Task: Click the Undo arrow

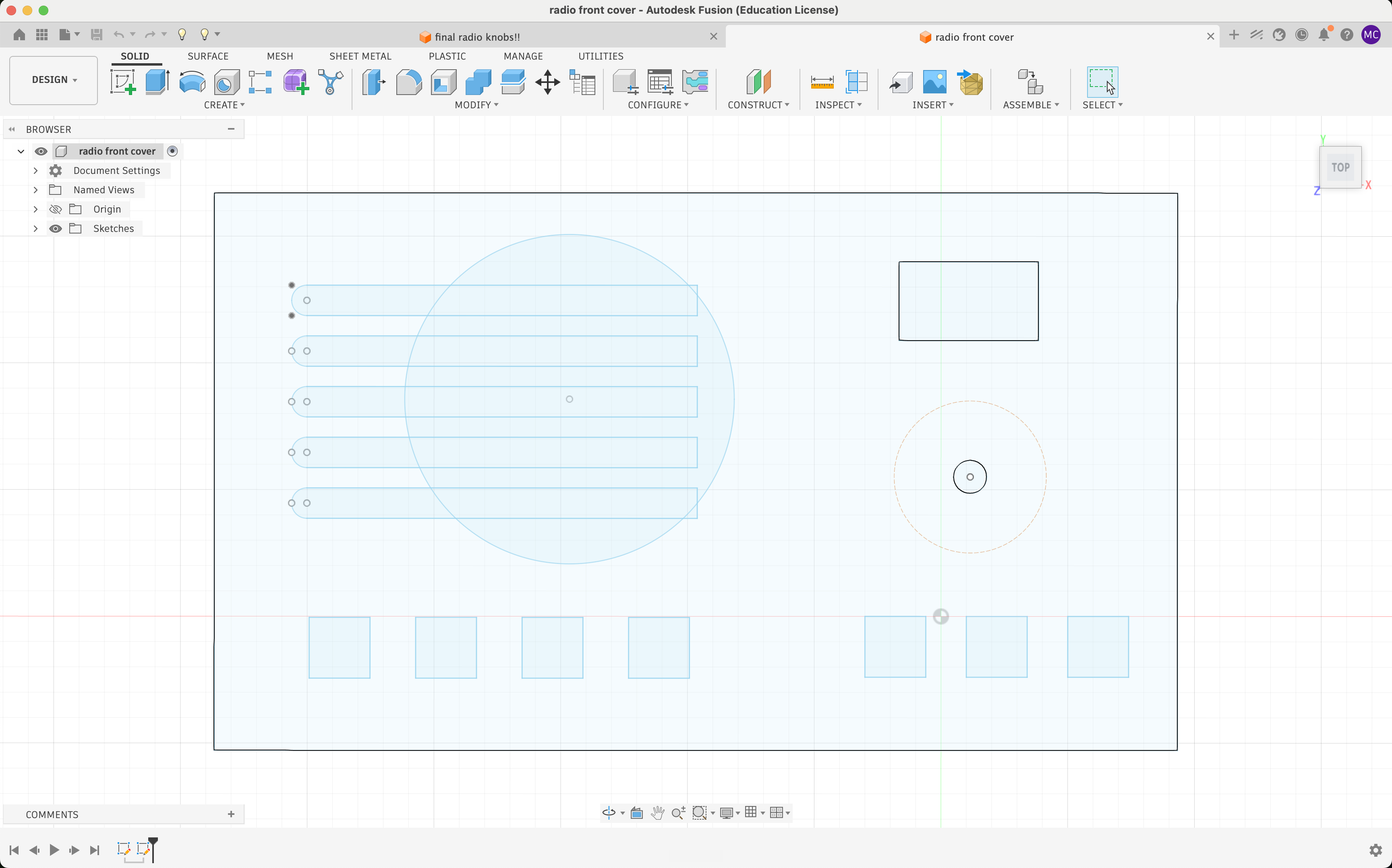Action: (x=119, y=35)
